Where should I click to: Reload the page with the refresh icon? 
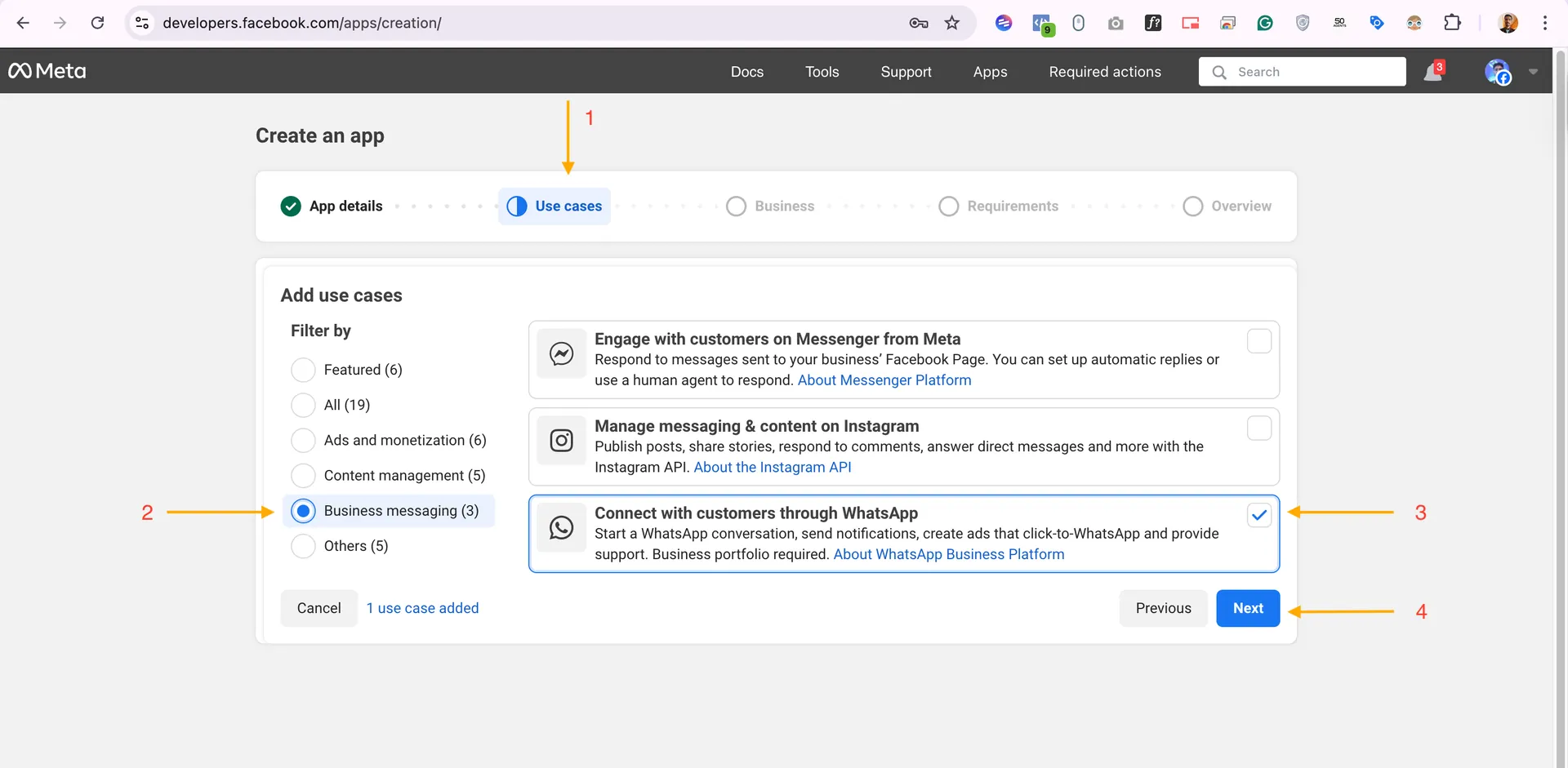pos(97,23)
